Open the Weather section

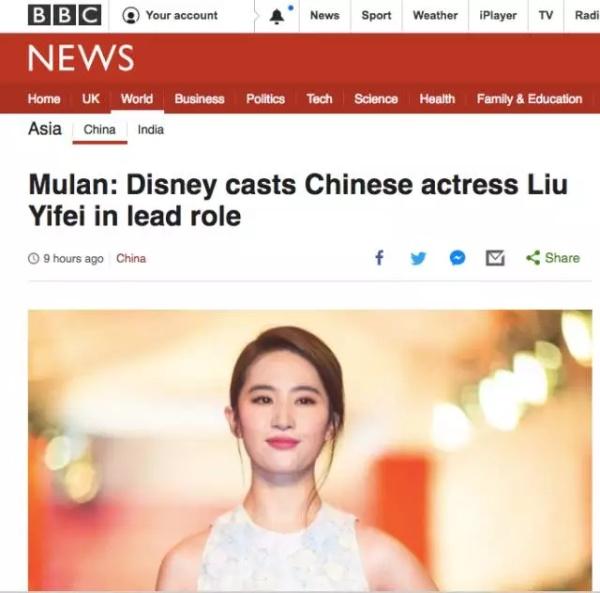click(435, 15)
